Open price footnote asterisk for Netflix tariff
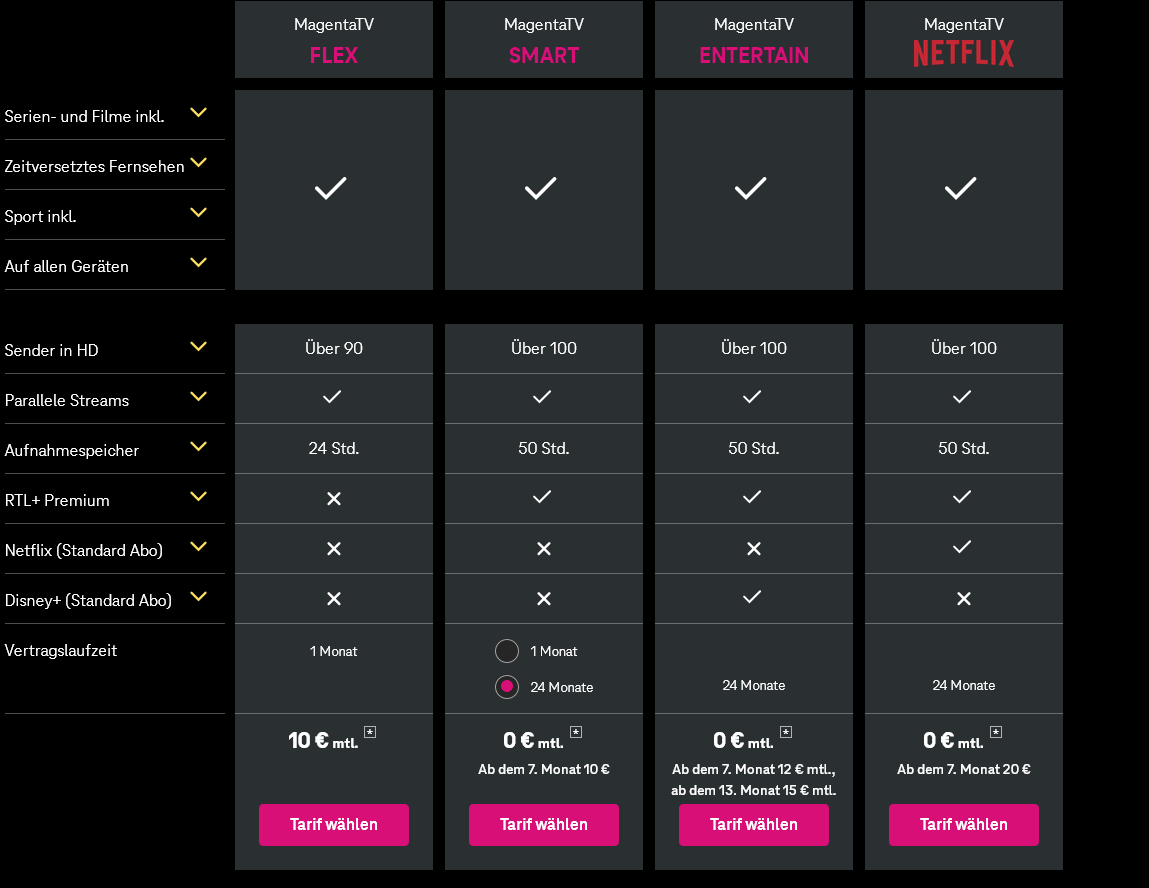Image resolution: width=1149 pixels, height=888 pixels. (996, 732)
